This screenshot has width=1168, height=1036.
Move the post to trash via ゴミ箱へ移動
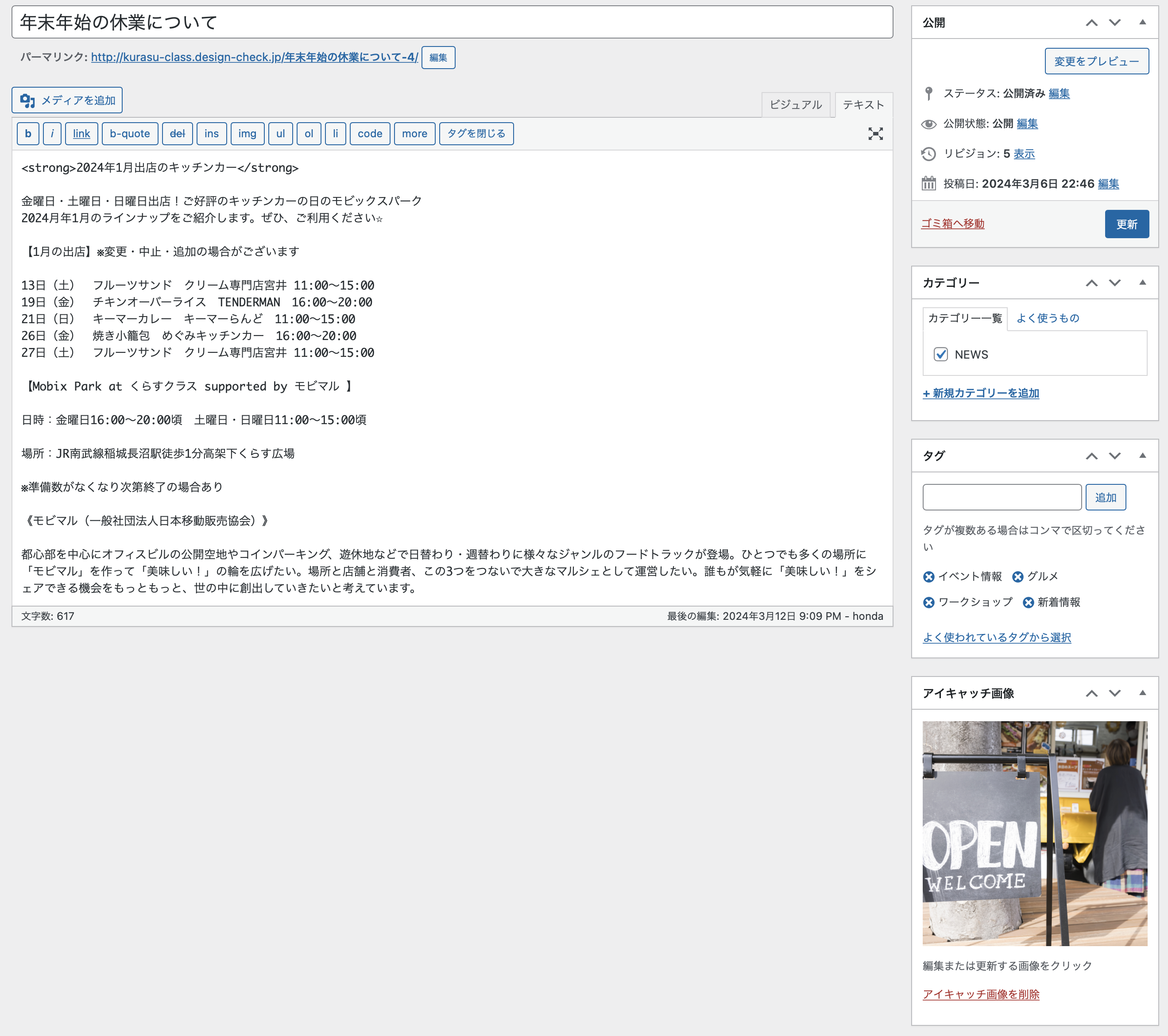pyautogui.click(x=952, y=224)
